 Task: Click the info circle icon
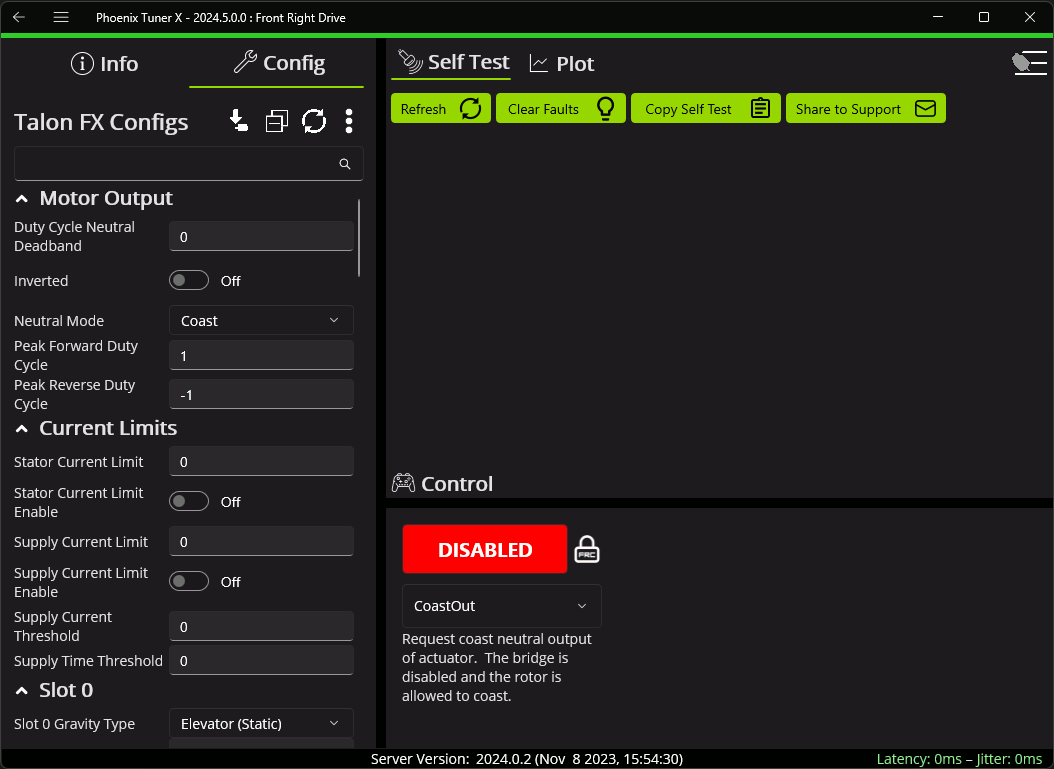coord(82,64)
